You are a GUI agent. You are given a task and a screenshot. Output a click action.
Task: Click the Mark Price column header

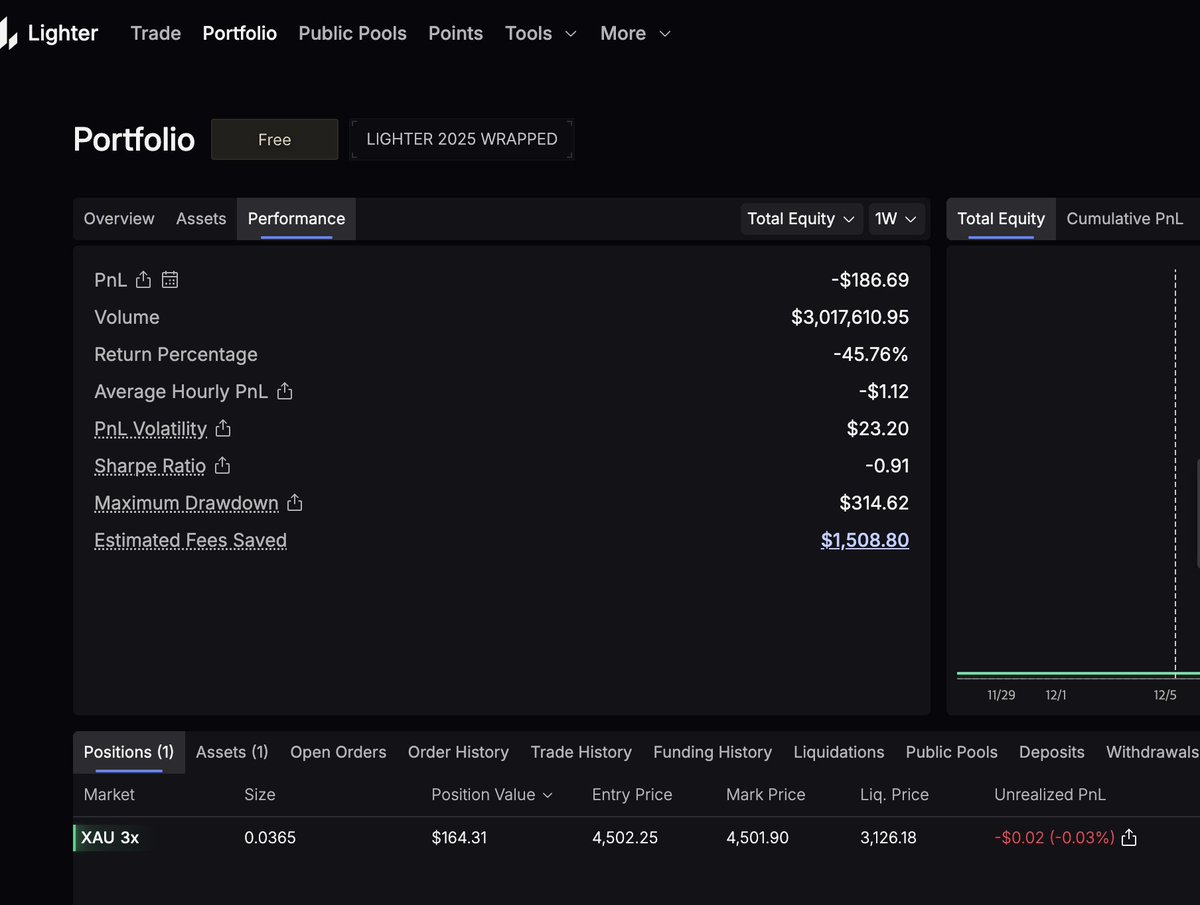(x=766, y=795)
